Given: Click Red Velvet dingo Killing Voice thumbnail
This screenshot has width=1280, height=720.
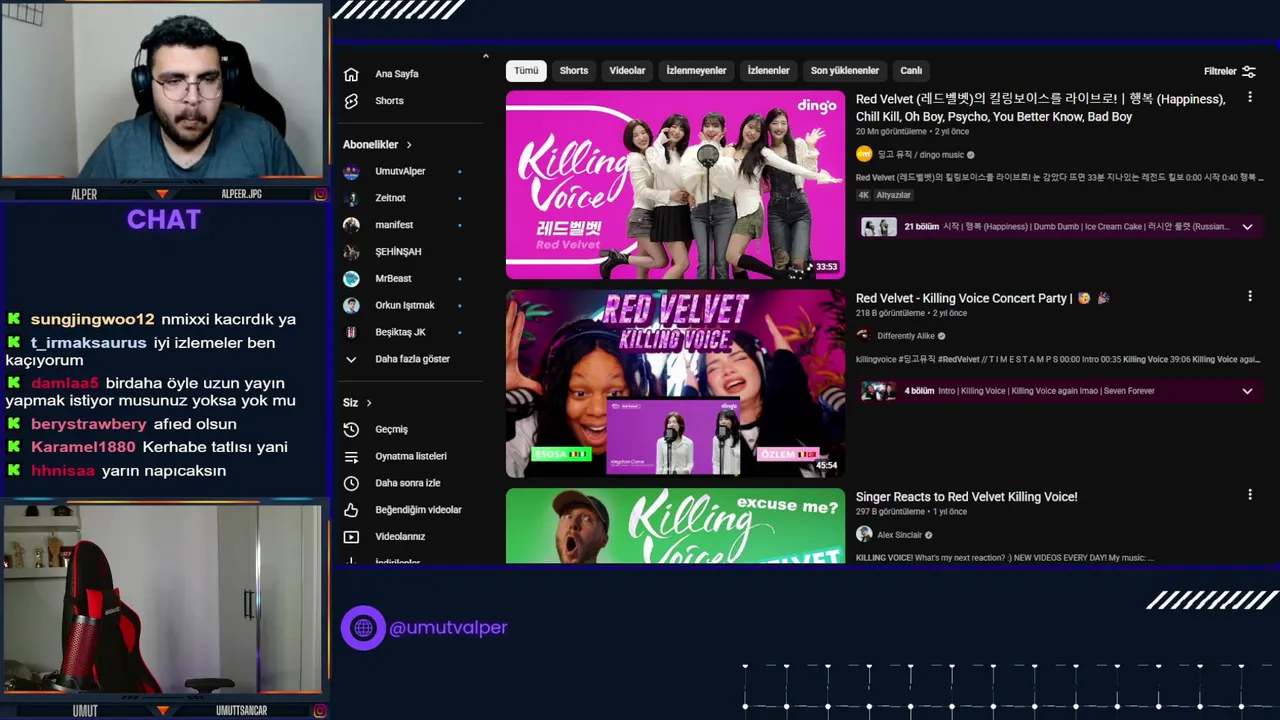Looking at the screenshot, I should tap(675, 185).
